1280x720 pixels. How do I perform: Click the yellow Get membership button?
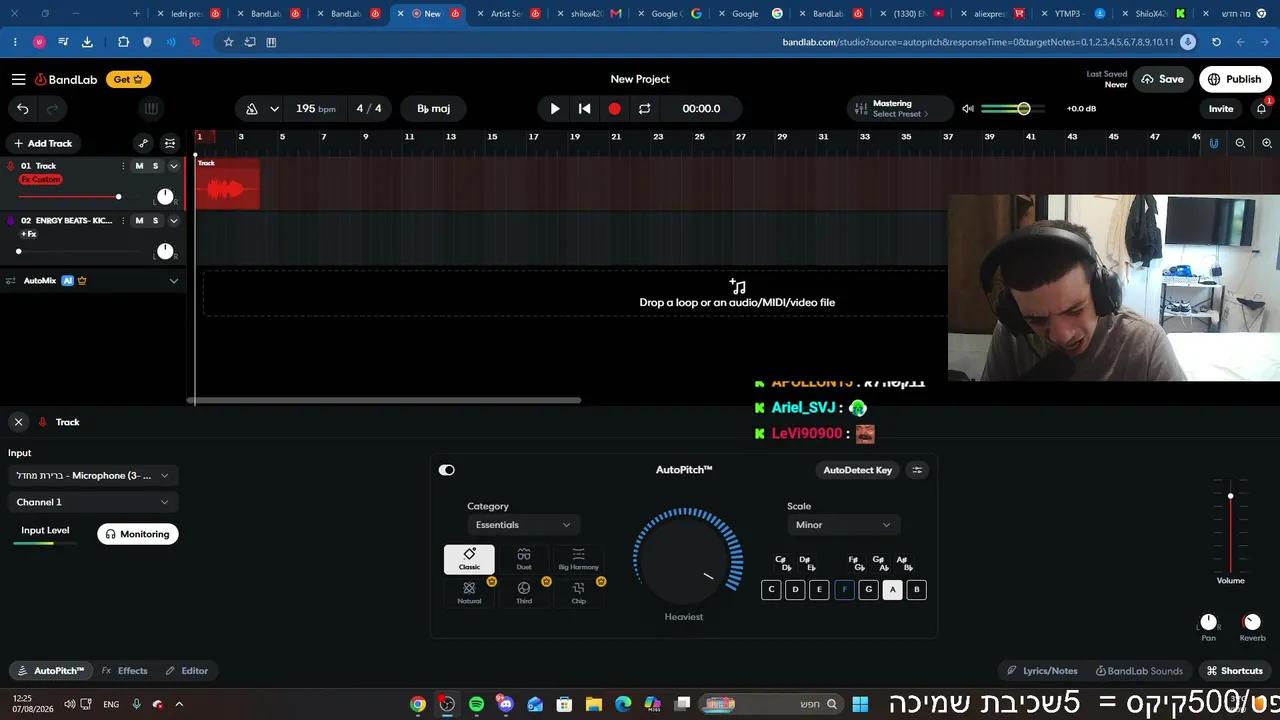click(x=128, y=79)
